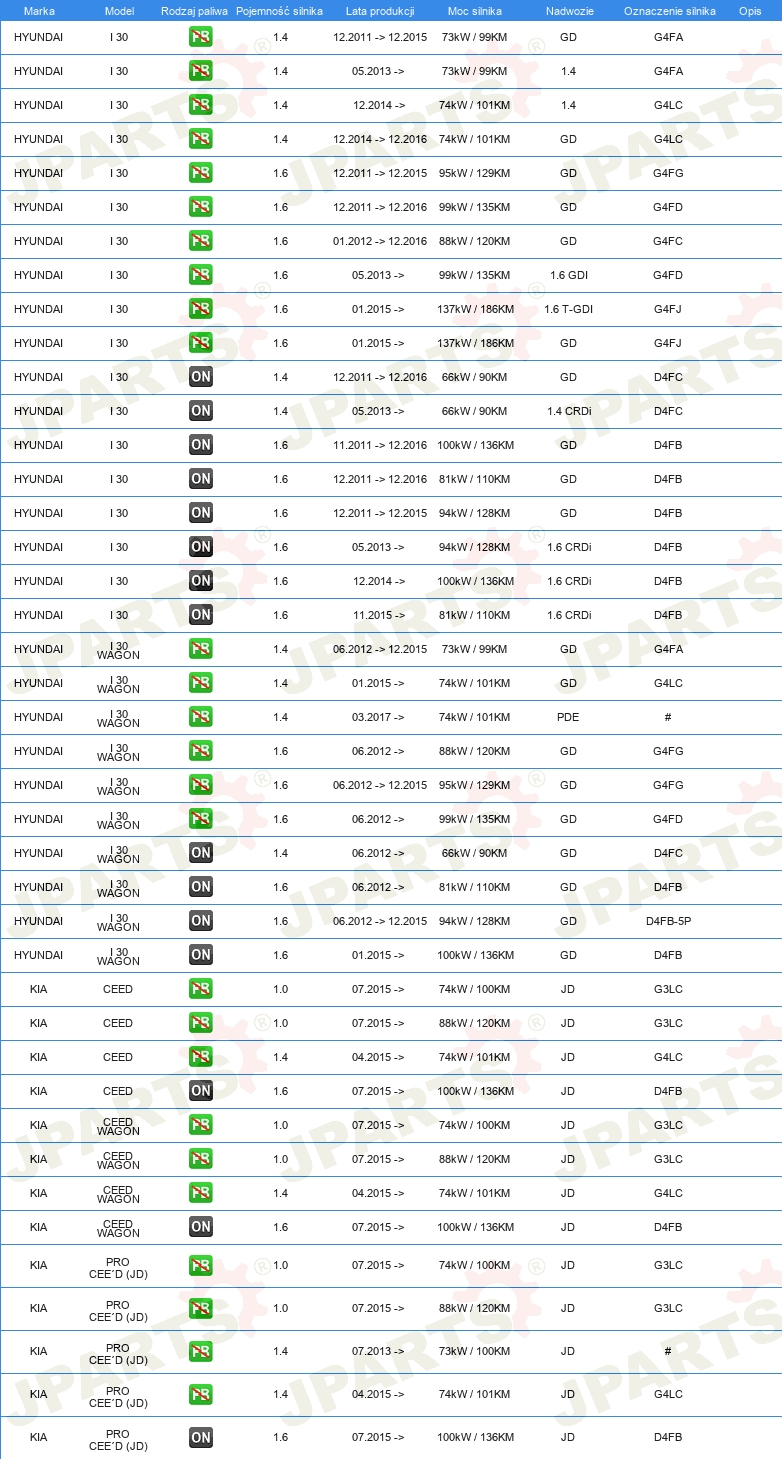Click the Pojemność silnika column header
This screenshot has width=782, height=1459.
click(280, 11)
